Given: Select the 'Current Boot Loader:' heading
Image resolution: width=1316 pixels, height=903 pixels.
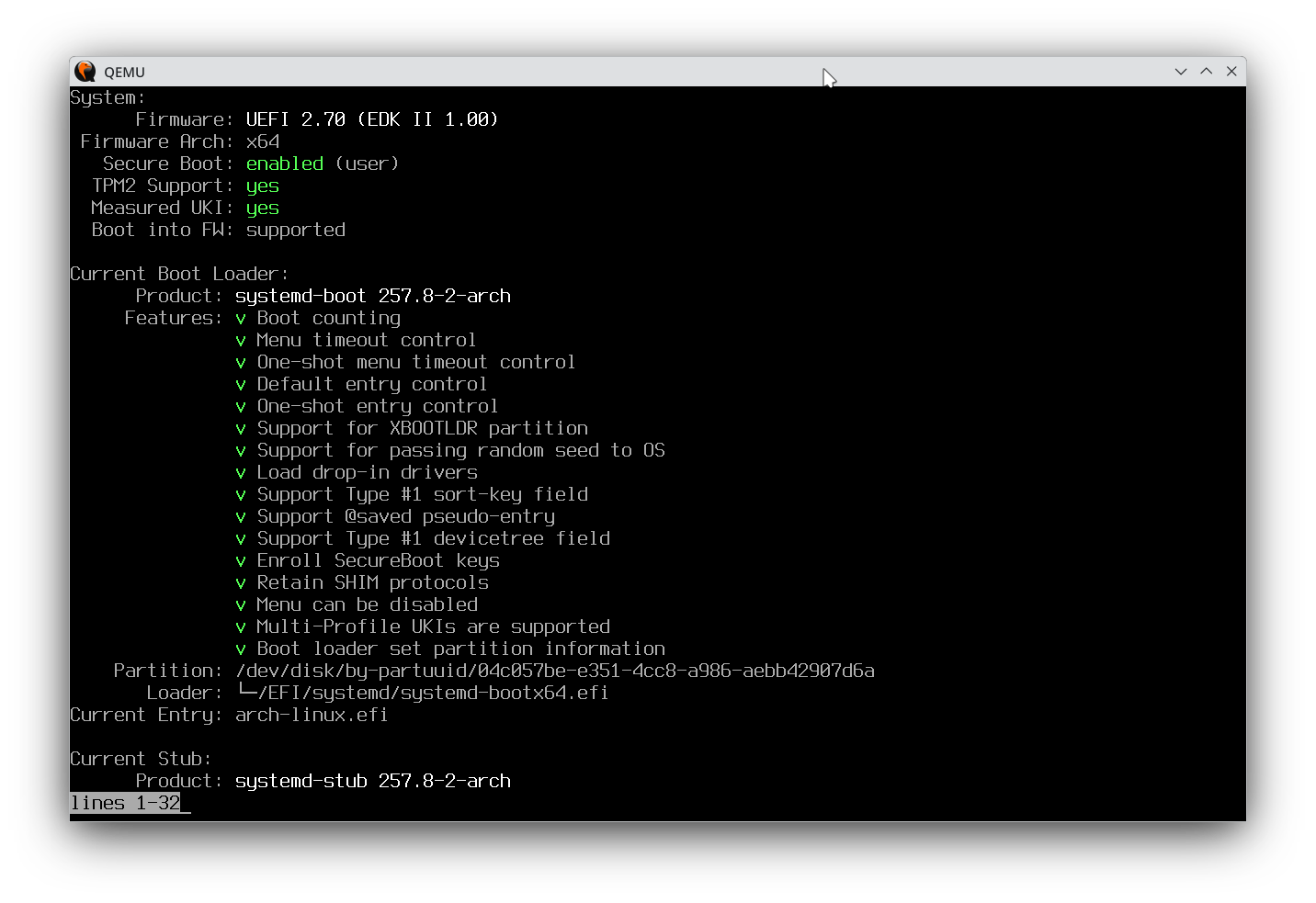Looking at the screenshot, I should click(x=179, y=274).
